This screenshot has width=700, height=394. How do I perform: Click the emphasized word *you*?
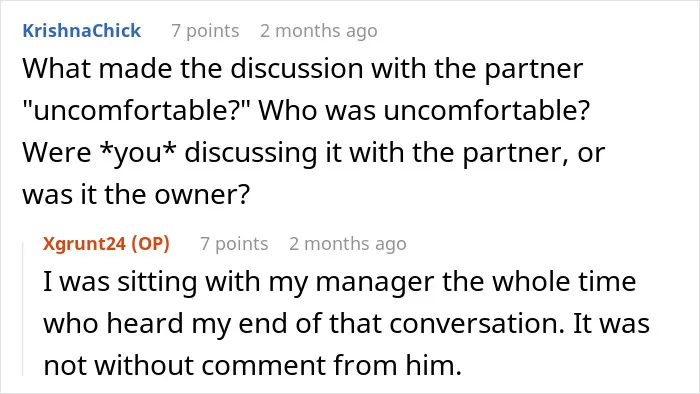point(138,153)
